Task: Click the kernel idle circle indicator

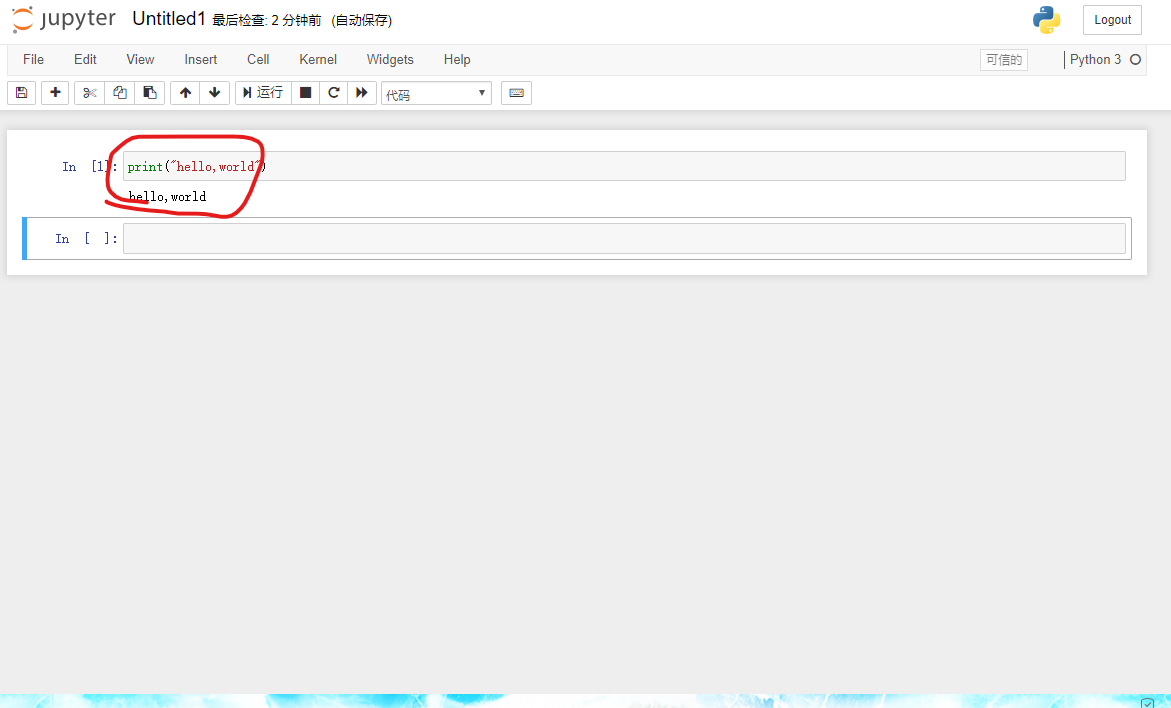Action: pyautogui.click(x=1135, y=60)
